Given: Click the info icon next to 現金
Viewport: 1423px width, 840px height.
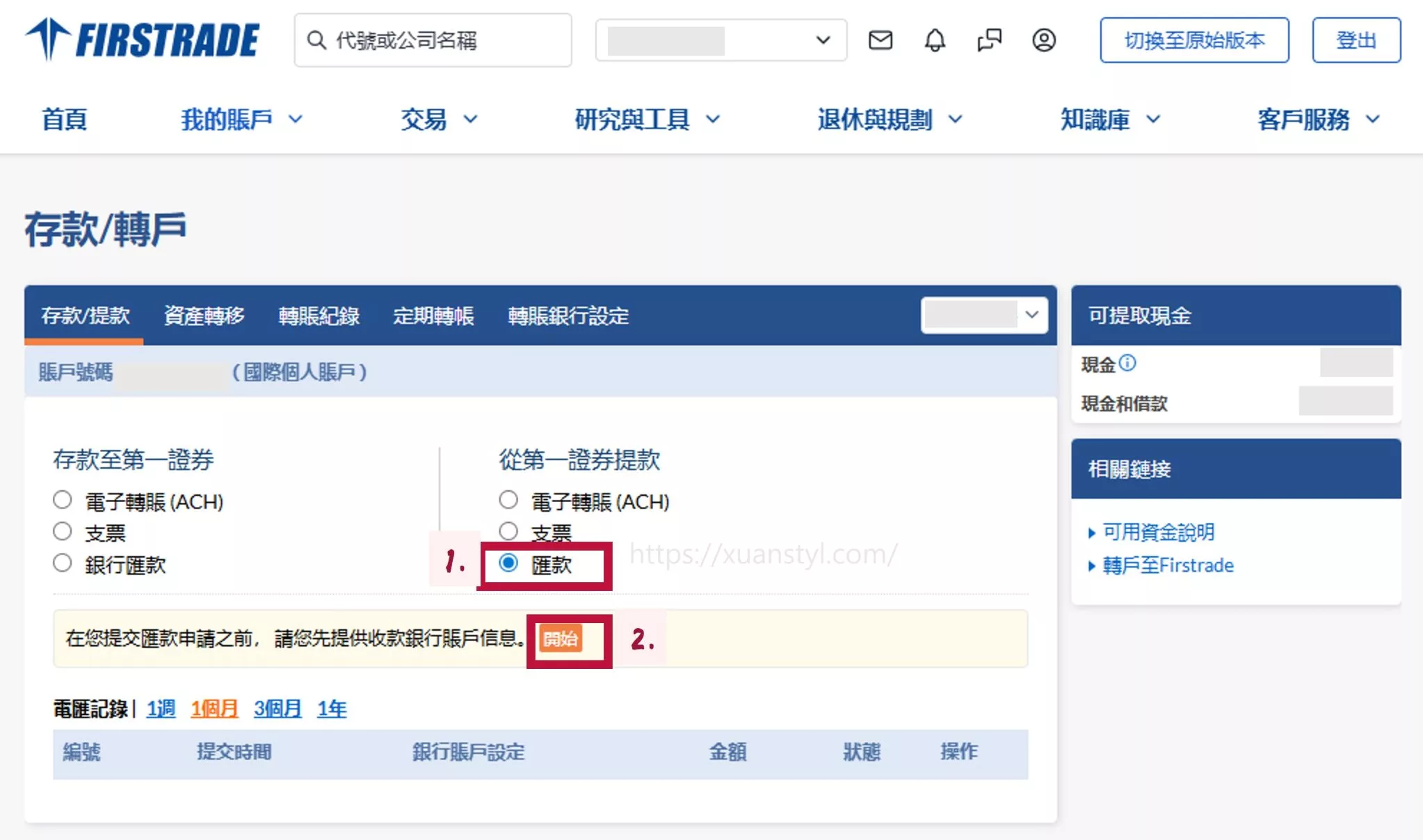Looking at the screenshot, I should click(1127, 363).
